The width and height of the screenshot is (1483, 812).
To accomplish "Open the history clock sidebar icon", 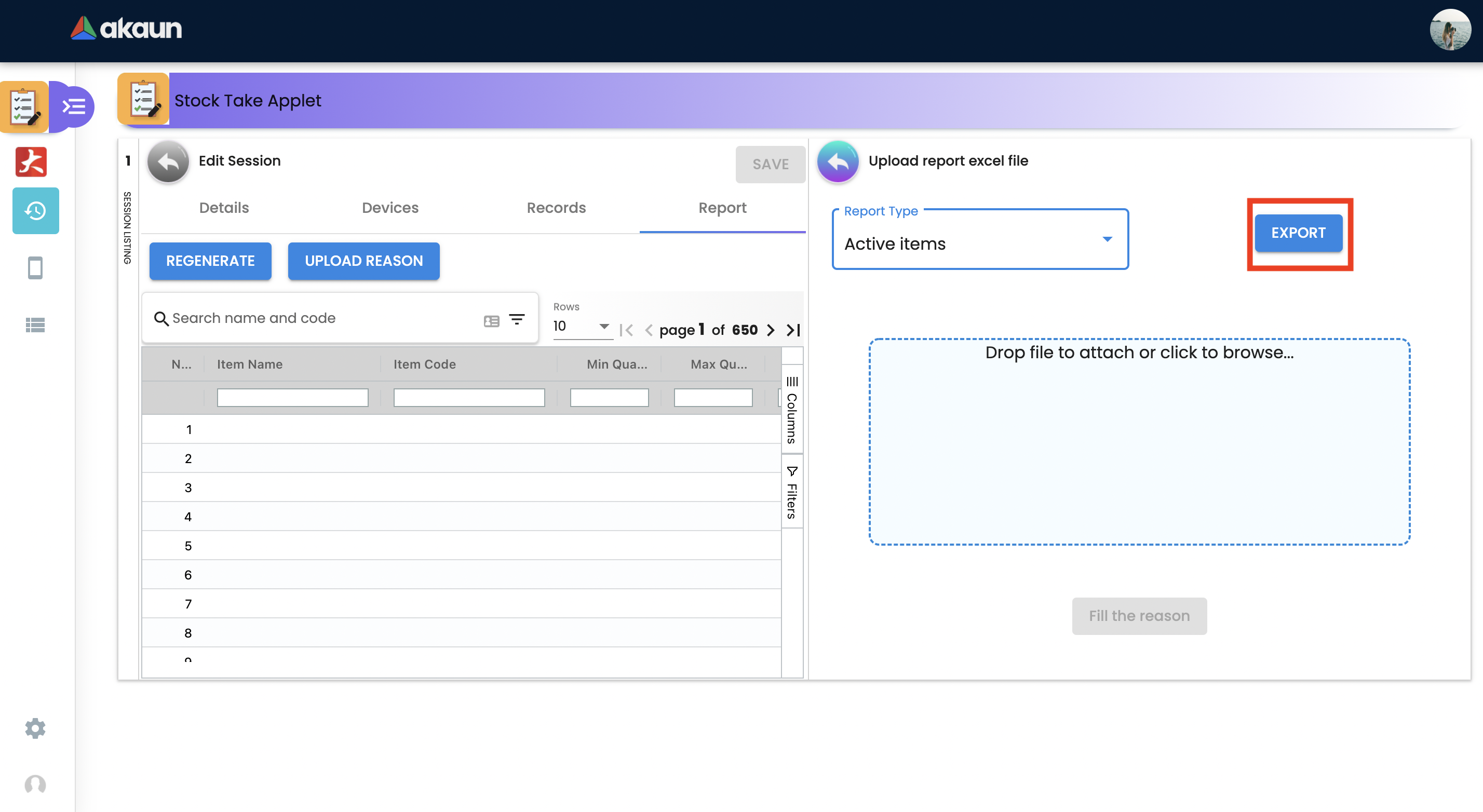I will pyautogui.click(x=35, y=211).
